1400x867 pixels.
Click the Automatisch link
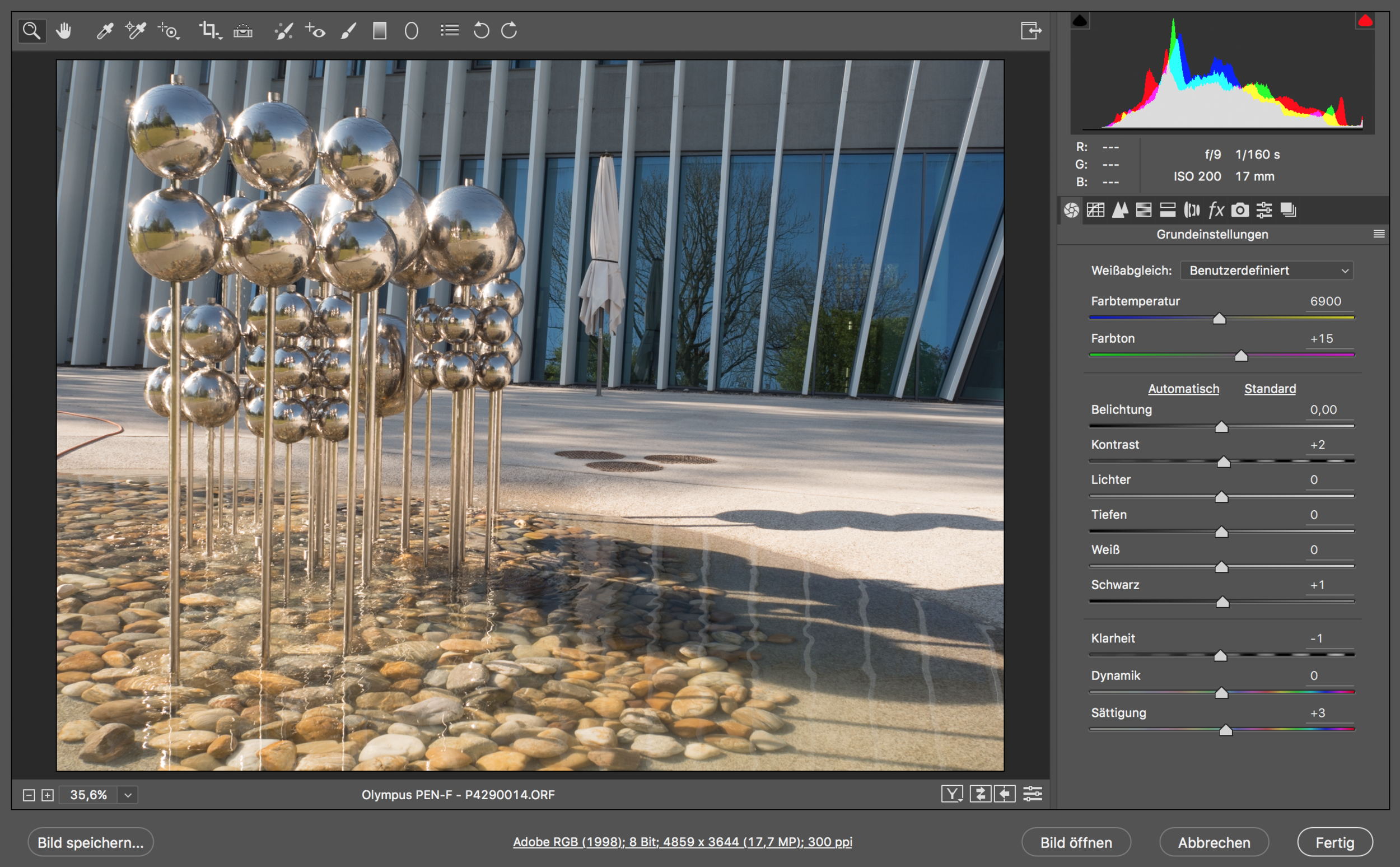[x=1183, y=389]
